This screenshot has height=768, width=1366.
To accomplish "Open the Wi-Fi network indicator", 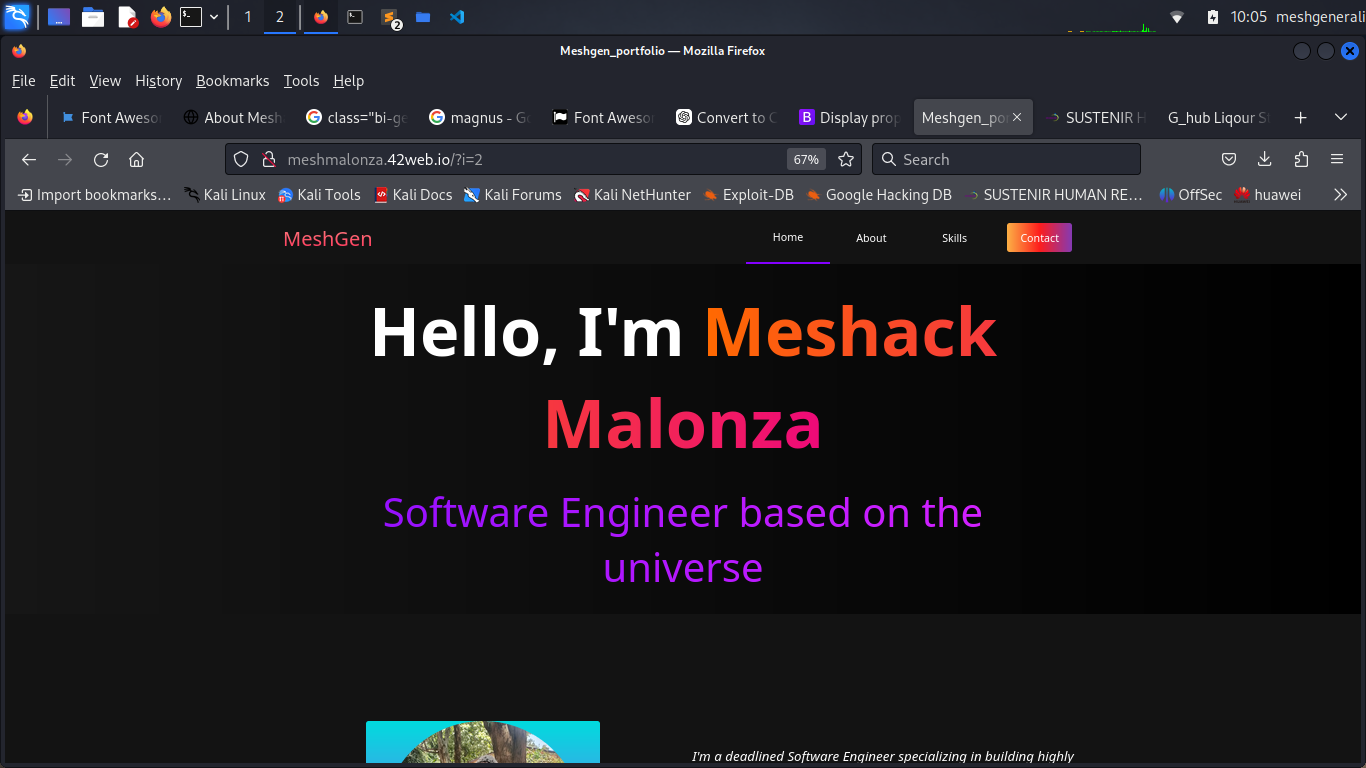I will click(x=1177, y=17).
